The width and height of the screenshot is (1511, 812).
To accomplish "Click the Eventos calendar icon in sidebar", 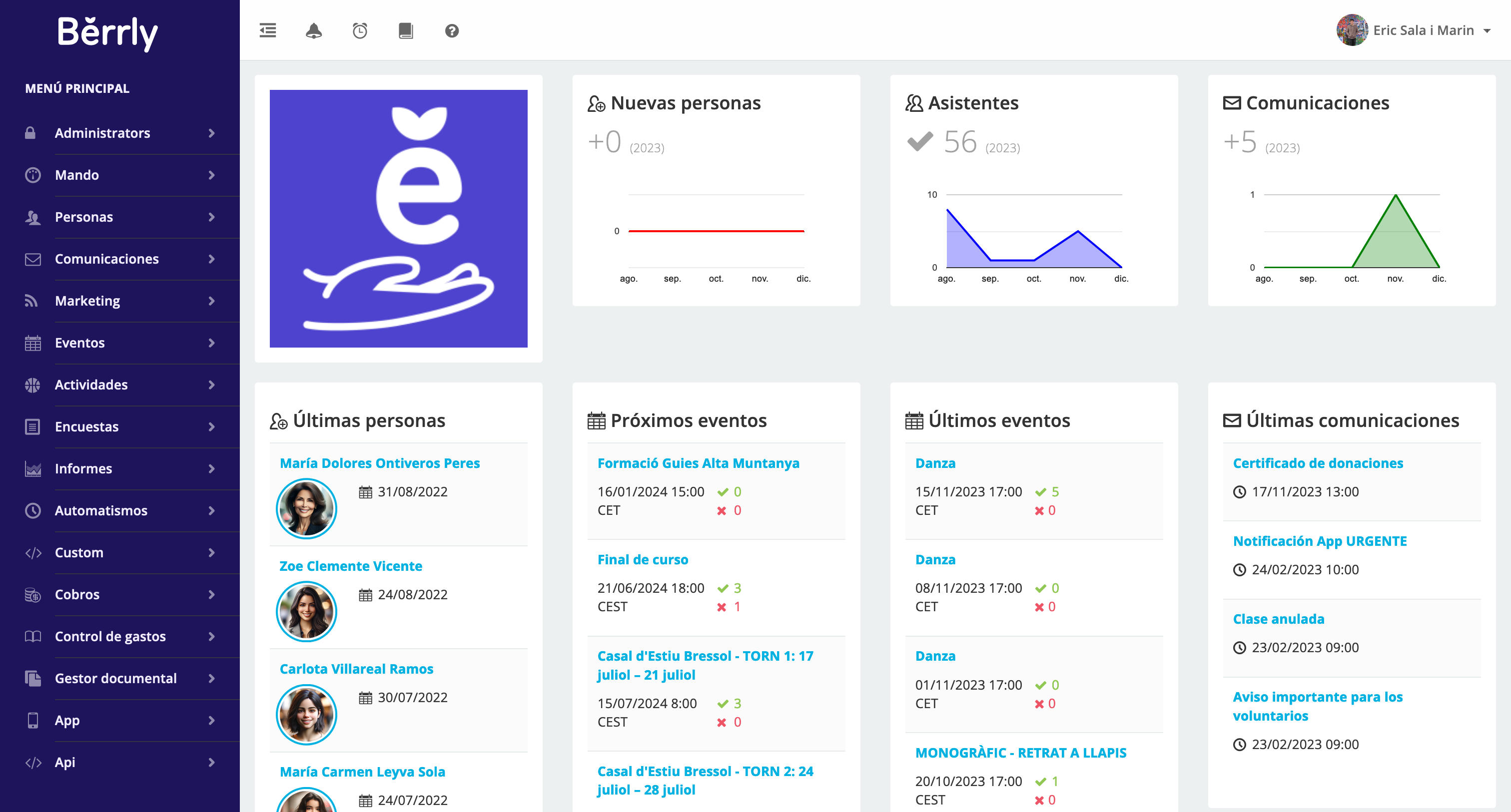I will [x=32, y=343].
